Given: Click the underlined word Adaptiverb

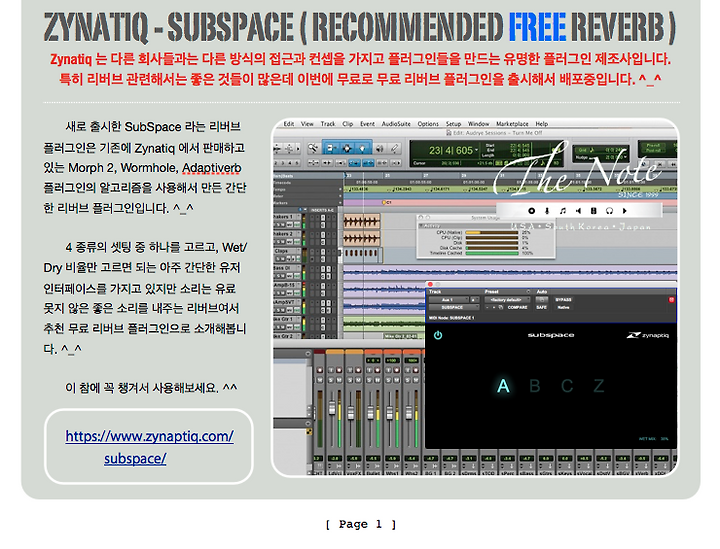Looking at the screenshot, I should [x=212, y=168].
